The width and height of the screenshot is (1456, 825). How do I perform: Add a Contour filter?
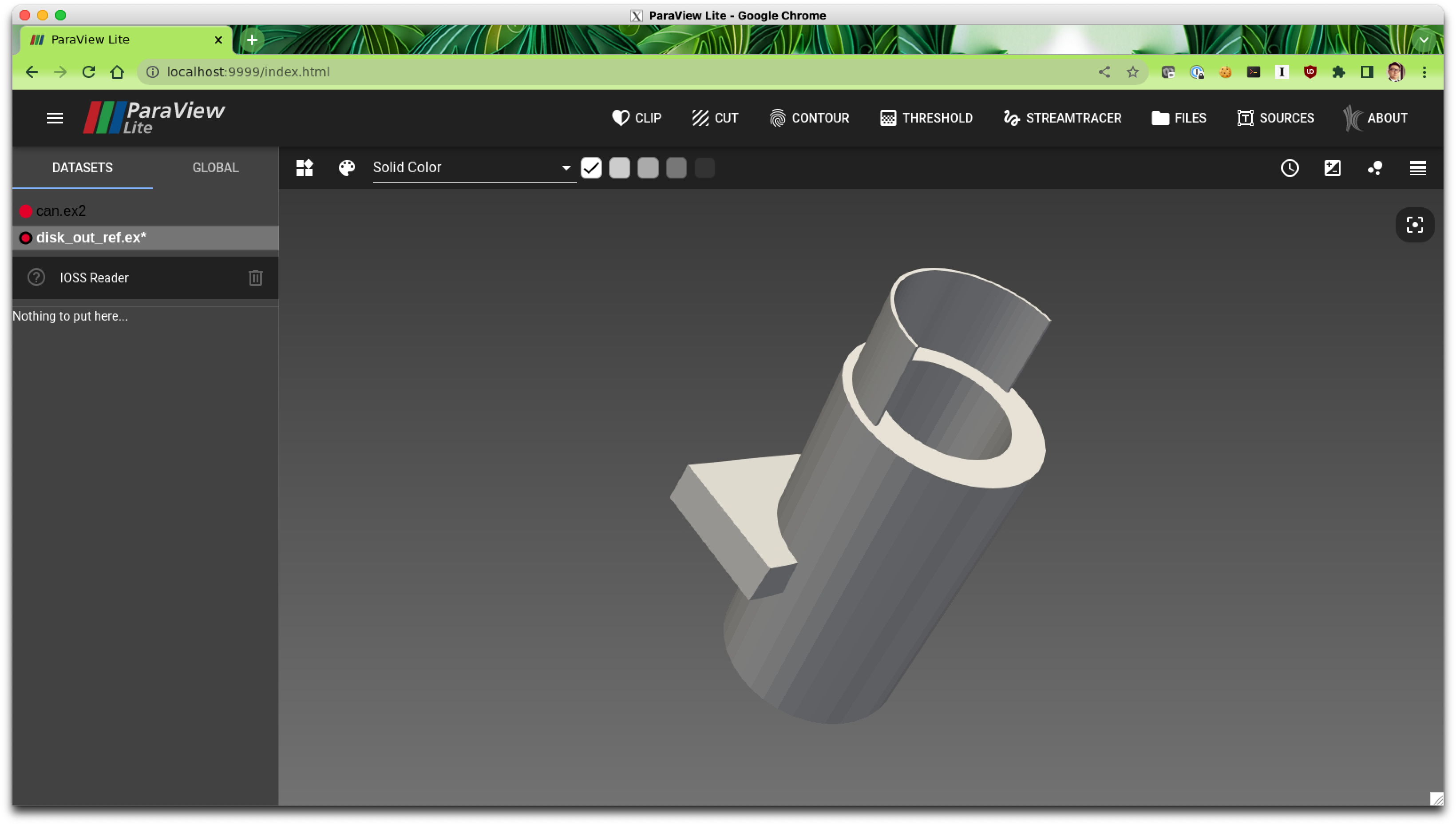point(809,118)
